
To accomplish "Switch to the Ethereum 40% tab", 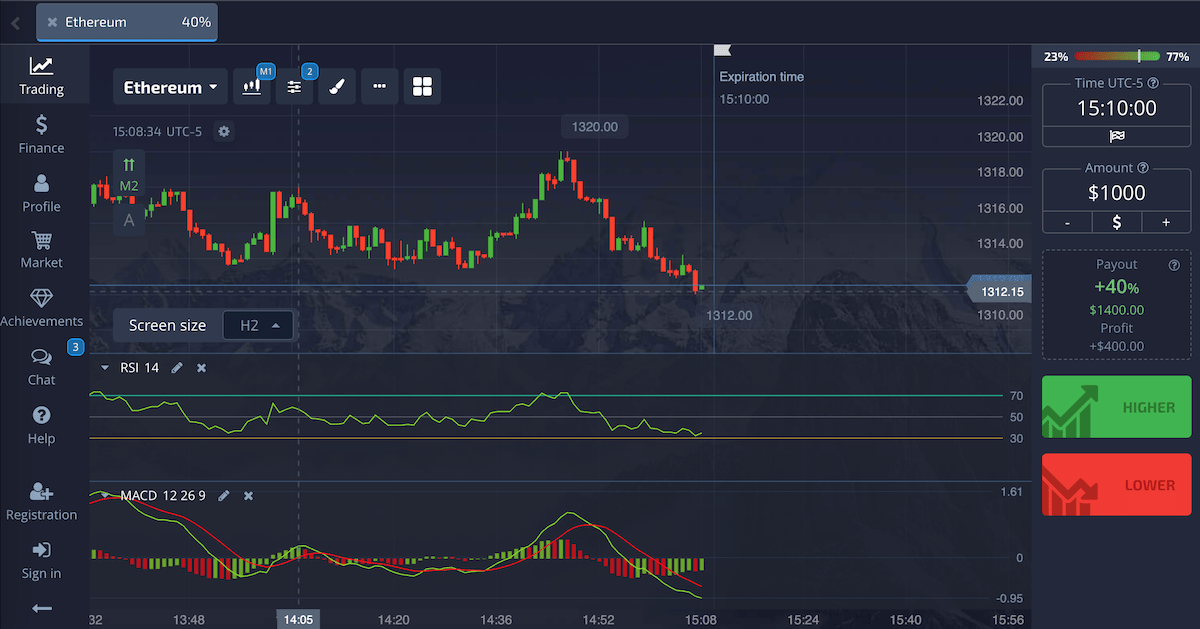I will (x=127, y=21).
